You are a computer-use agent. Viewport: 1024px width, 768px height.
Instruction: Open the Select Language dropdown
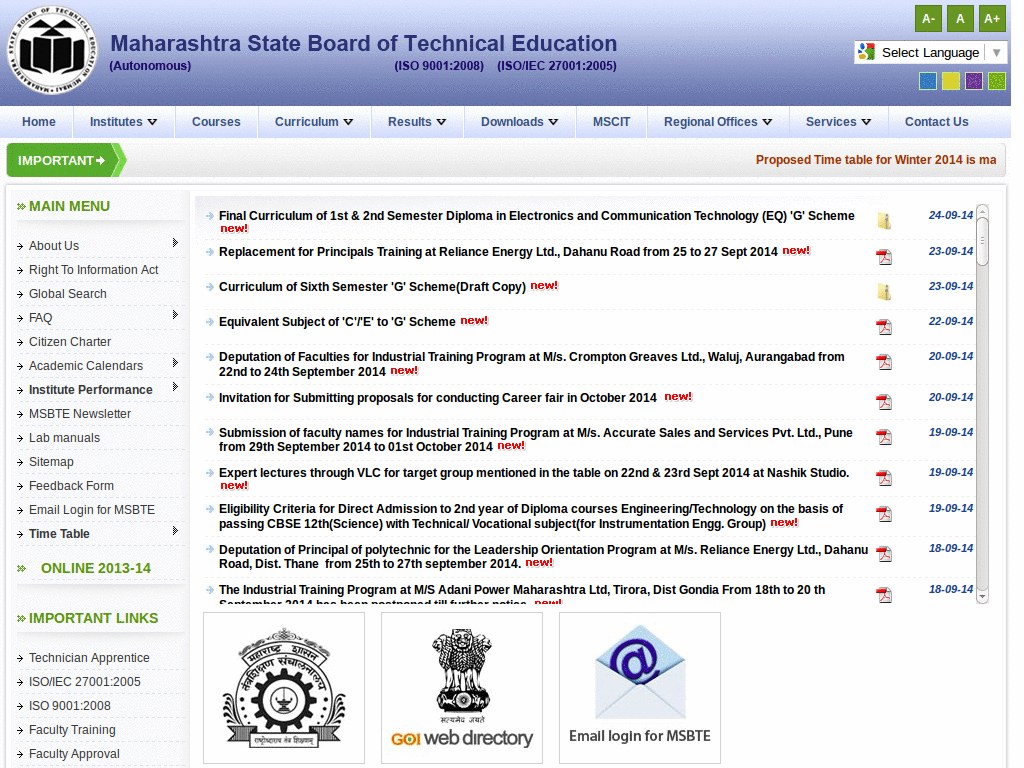click(931, 52)
